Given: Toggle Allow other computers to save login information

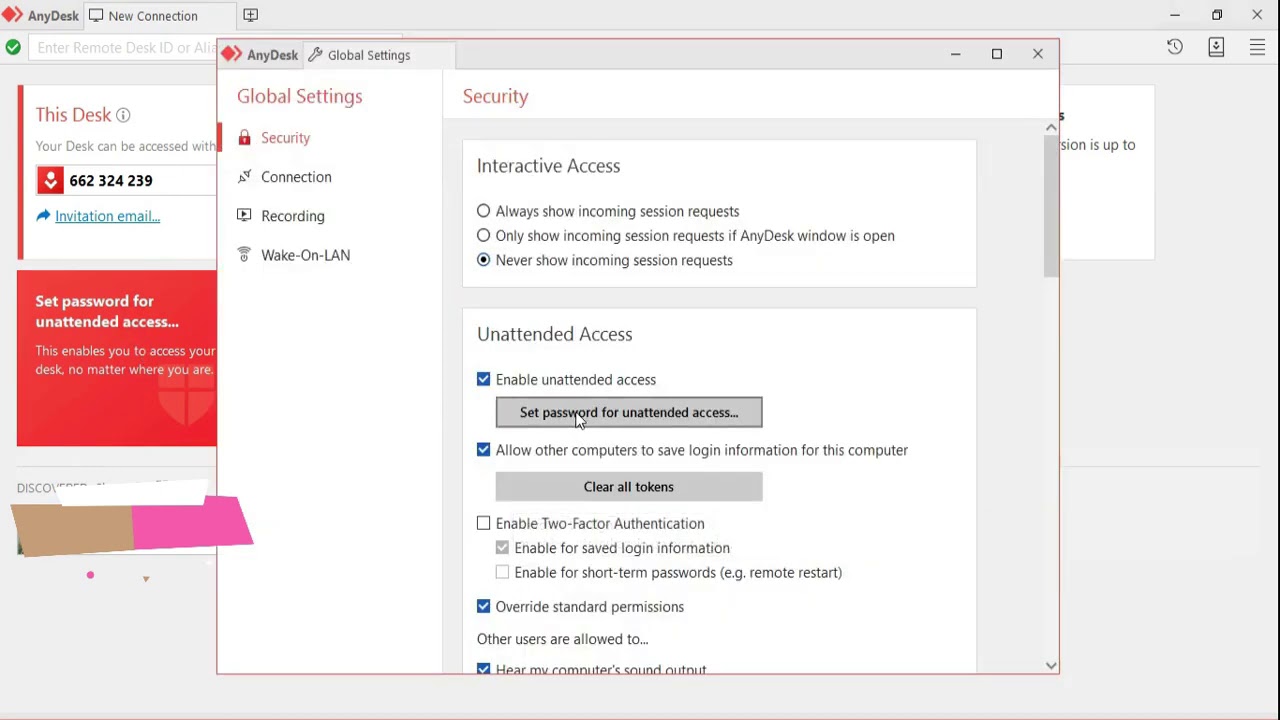Looking at the screenshot, I should pyautogui.click(x=484, y=450).
